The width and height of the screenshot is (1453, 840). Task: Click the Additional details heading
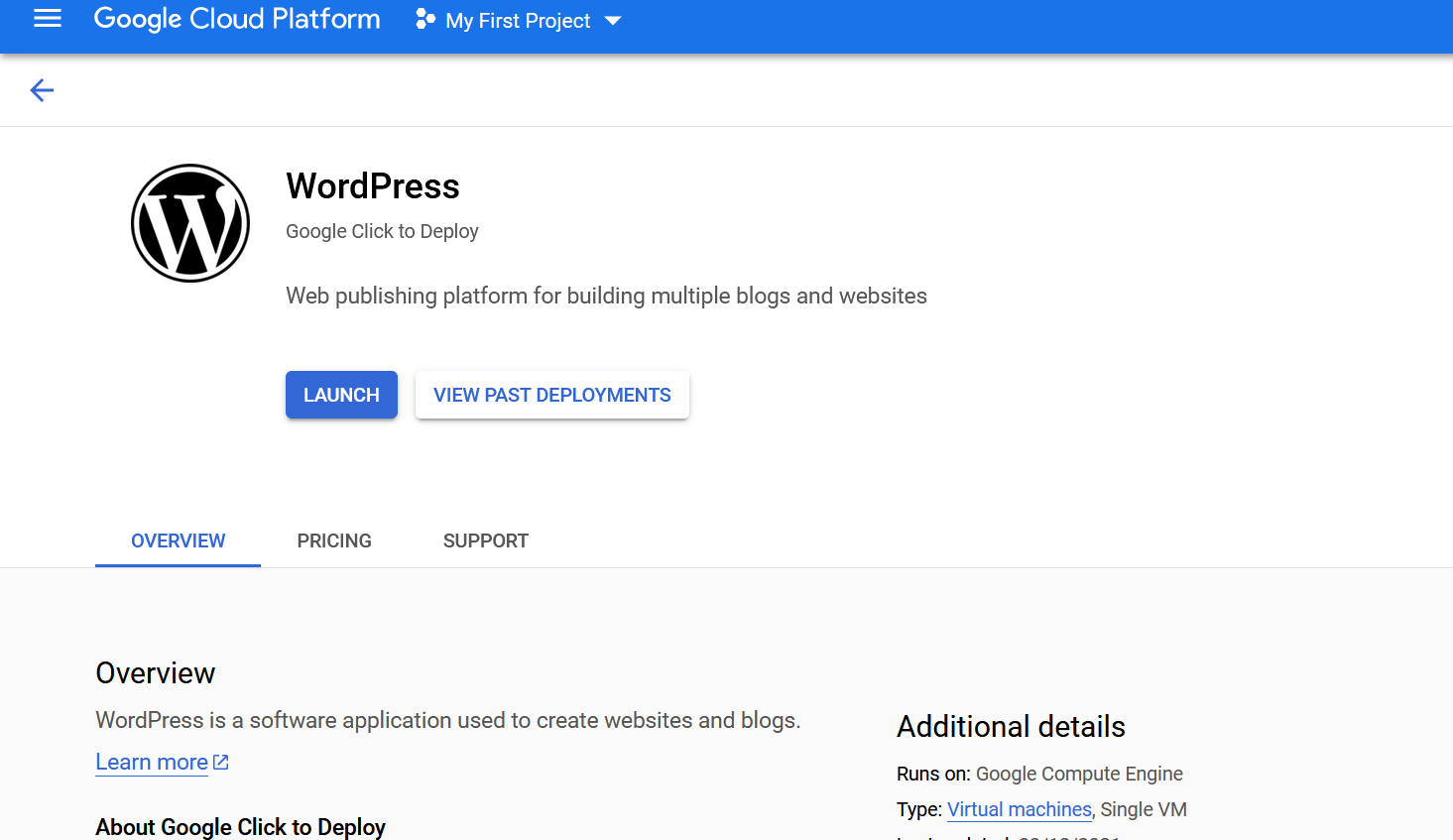(x=1011, y=727)
